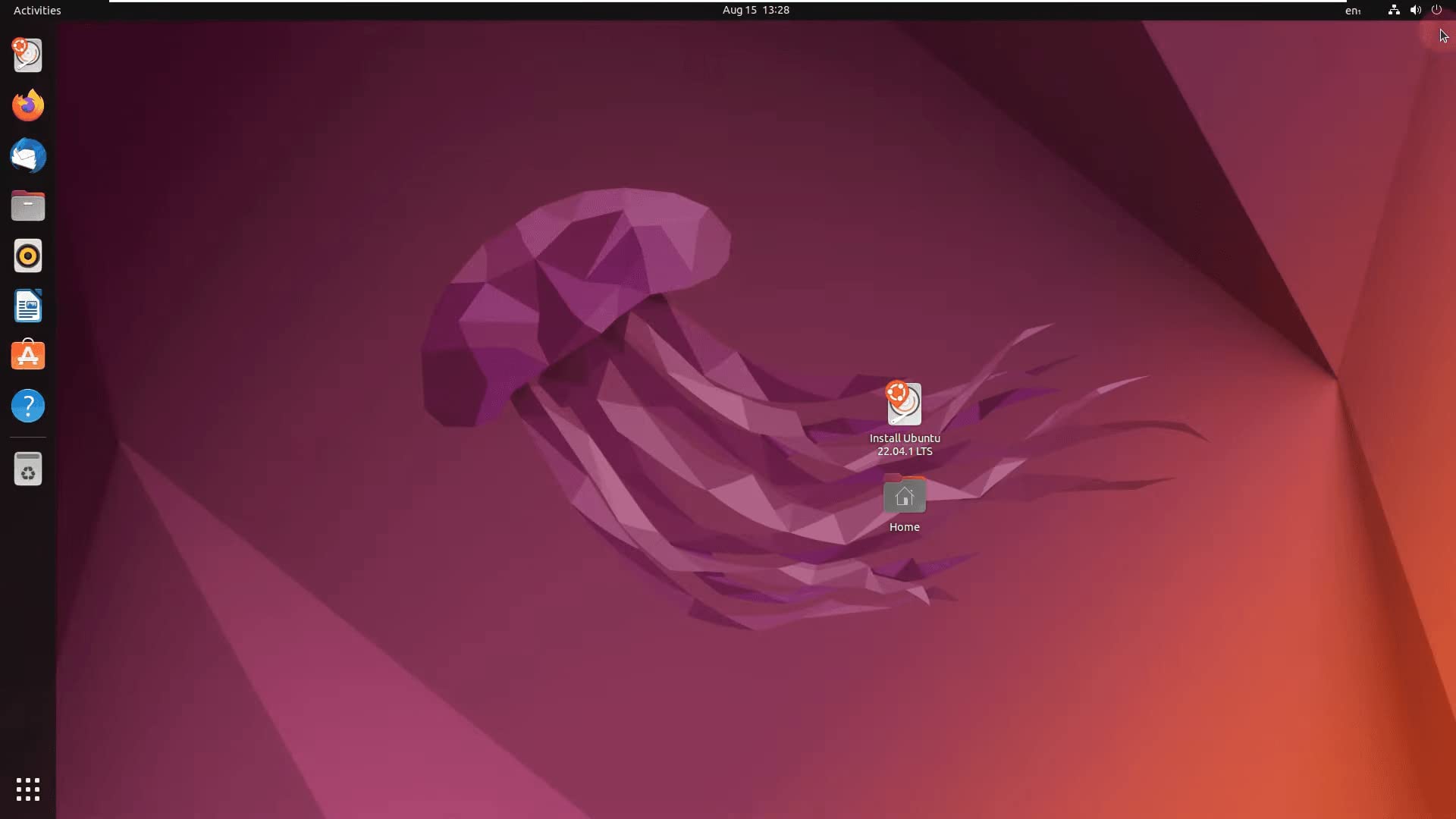Image resolution: width=1456 pixels, height=819 pixels.
Task: Click the volume speaker icon
Action: pyautogui.click(x=1415, y=10)
